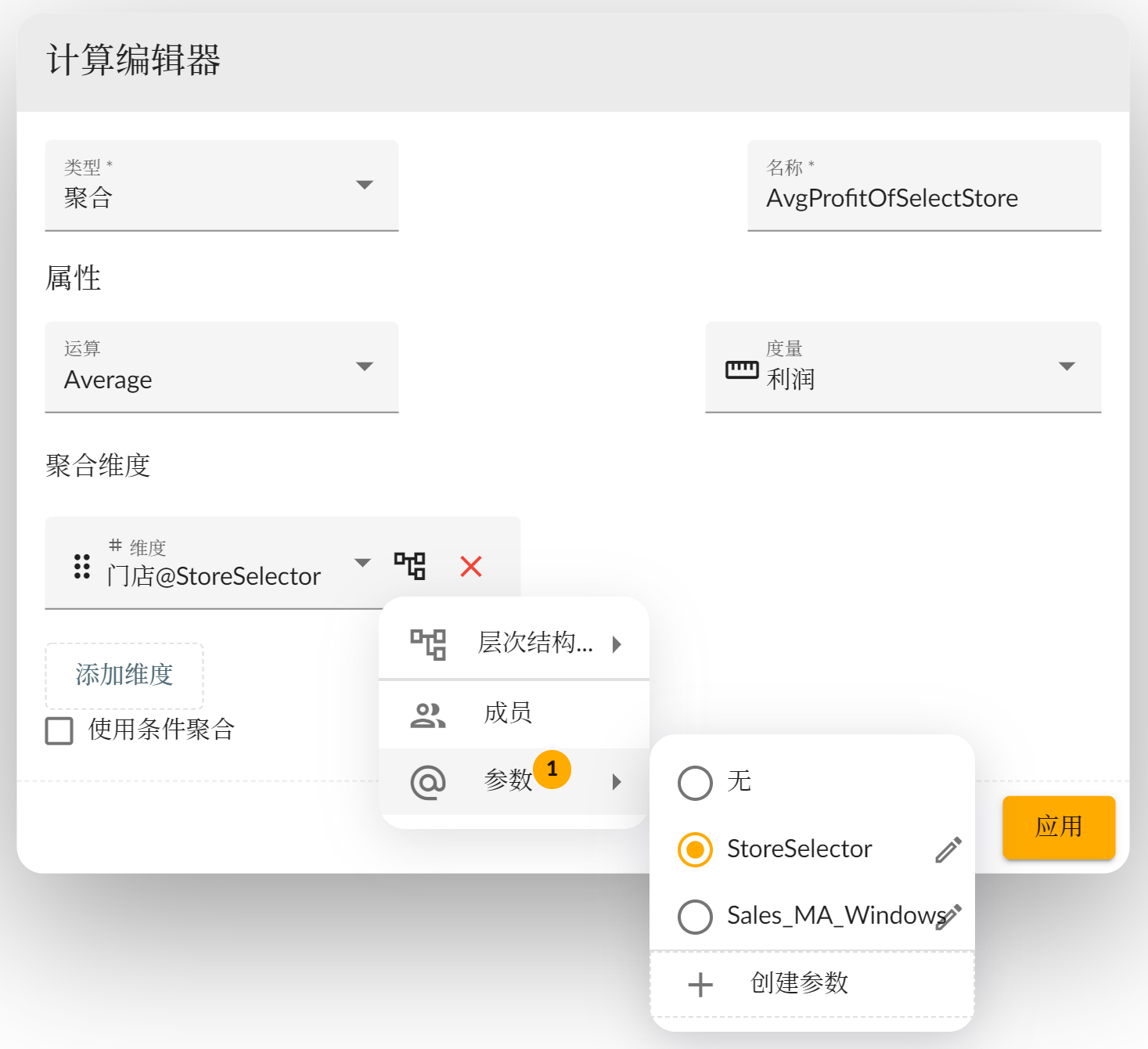Edit the Sales_MA_Windows parameter pencil icon
The image size is (1148, 1049).
(948, 916)
